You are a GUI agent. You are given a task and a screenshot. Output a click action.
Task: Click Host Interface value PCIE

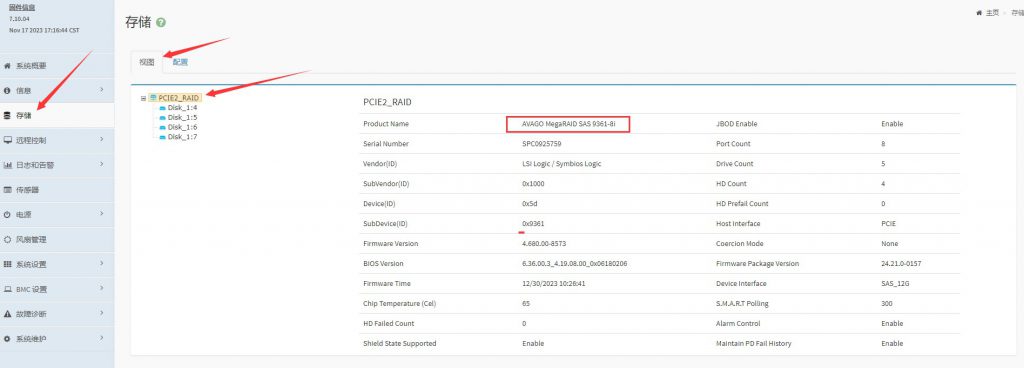point(888,223)
